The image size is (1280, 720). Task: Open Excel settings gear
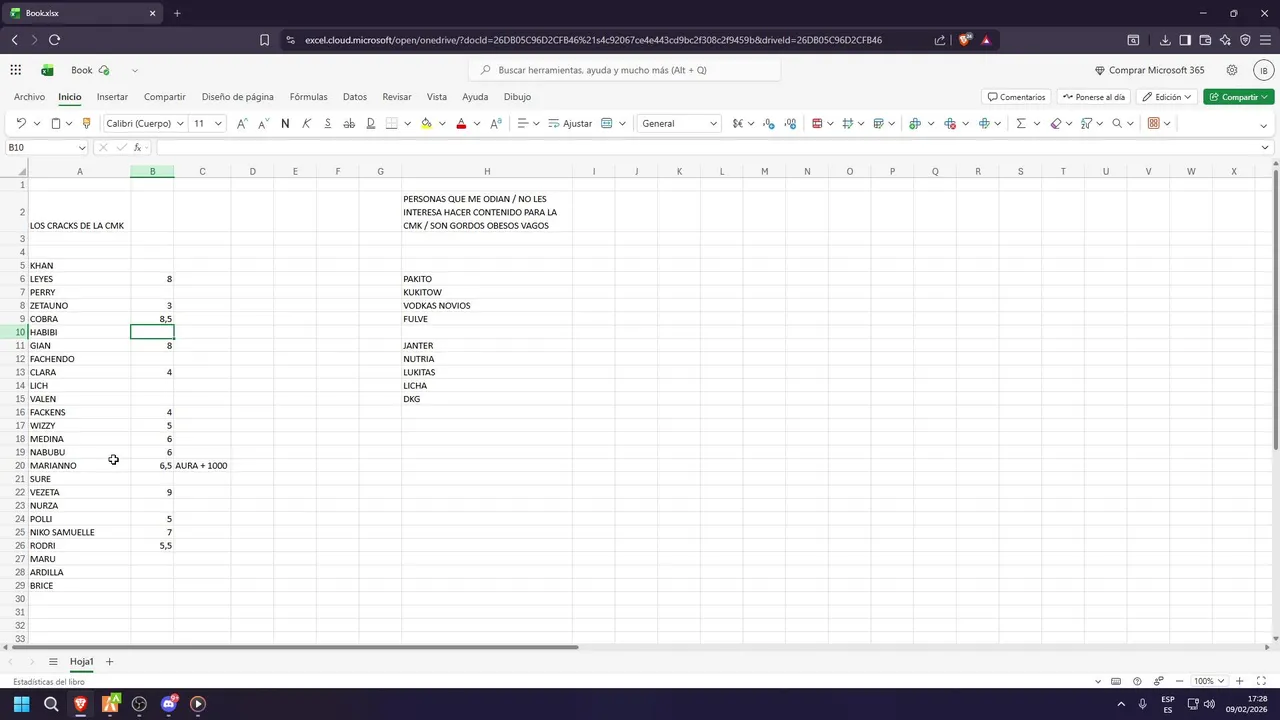[x=1232, y=70]
